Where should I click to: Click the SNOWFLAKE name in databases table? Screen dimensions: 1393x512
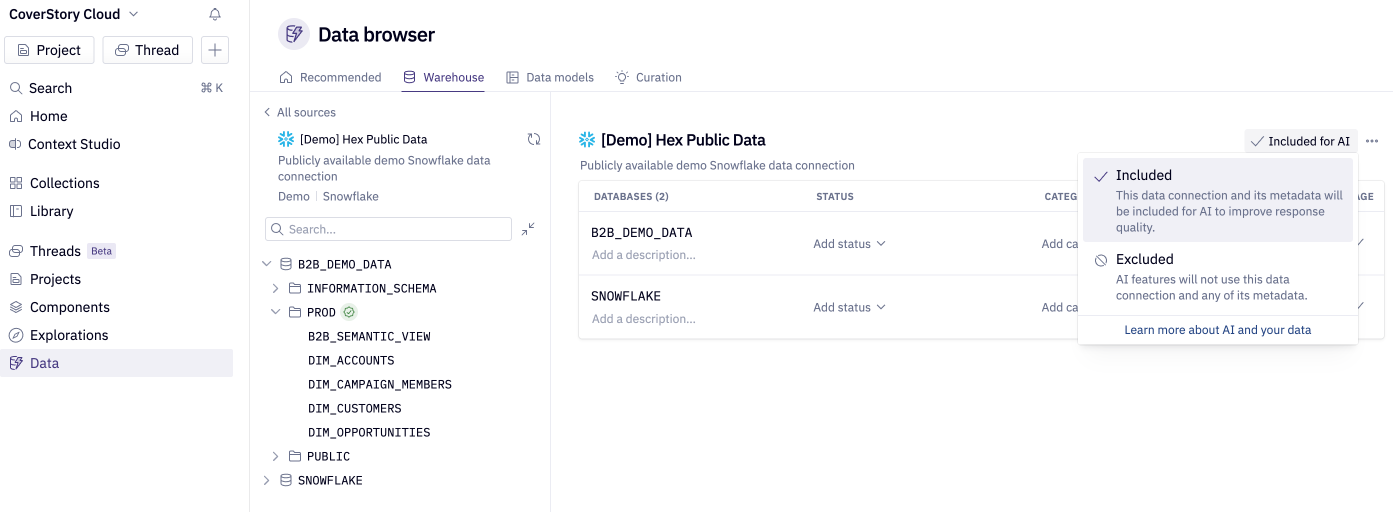pos(626,297)
